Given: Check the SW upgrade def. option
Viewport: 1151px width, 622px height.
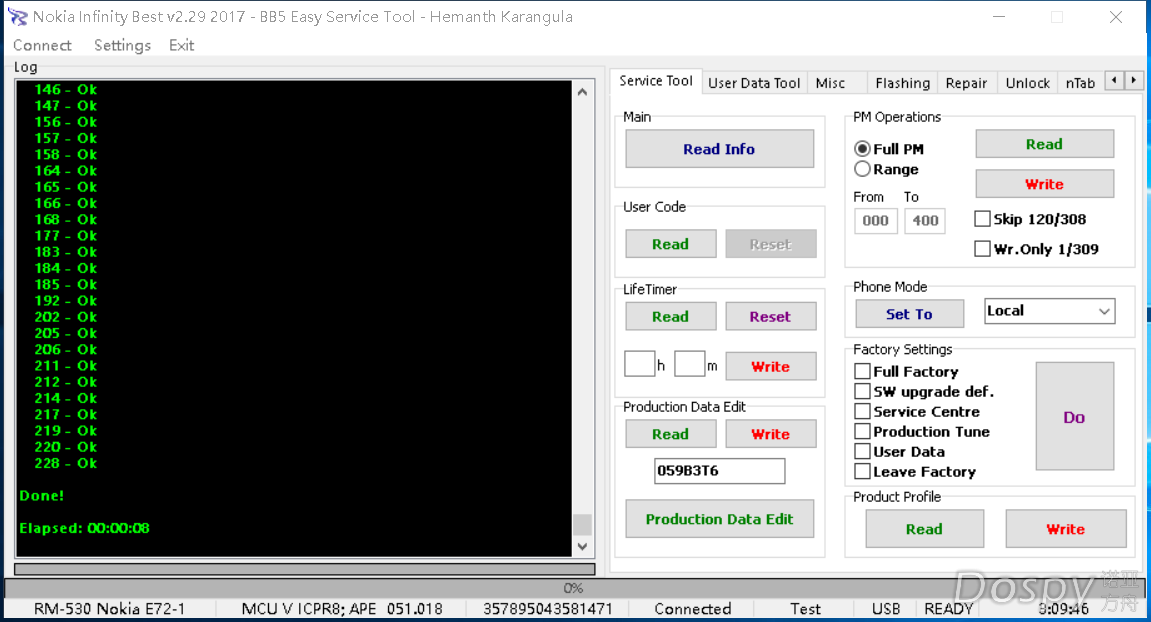Looking at the screenshot, I should [x=863, y=391].
